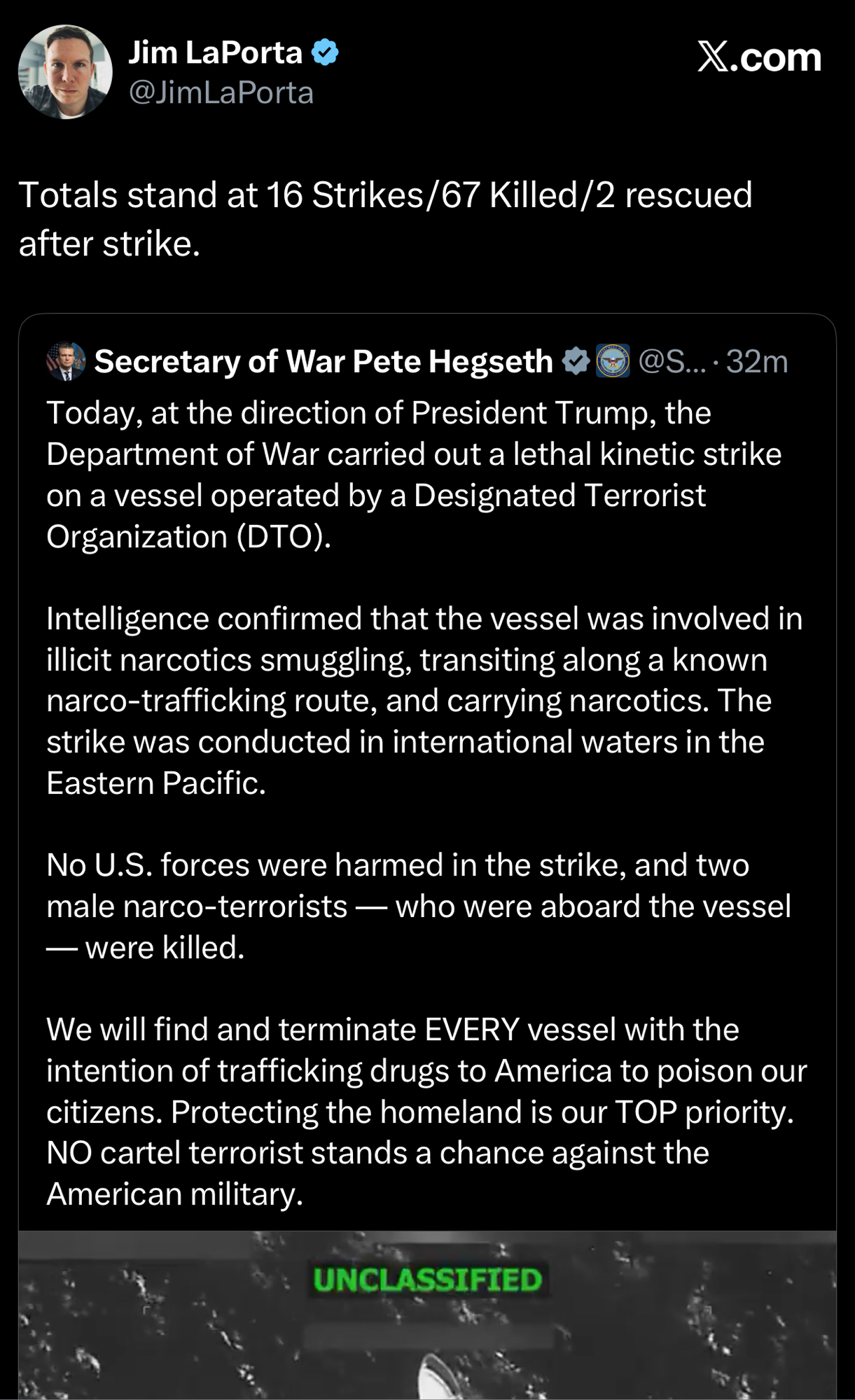The height and width of the screenshot is (1400, 855).
Task: Open the 32m timestamp of quoted post
Action: tap(757, 361)
